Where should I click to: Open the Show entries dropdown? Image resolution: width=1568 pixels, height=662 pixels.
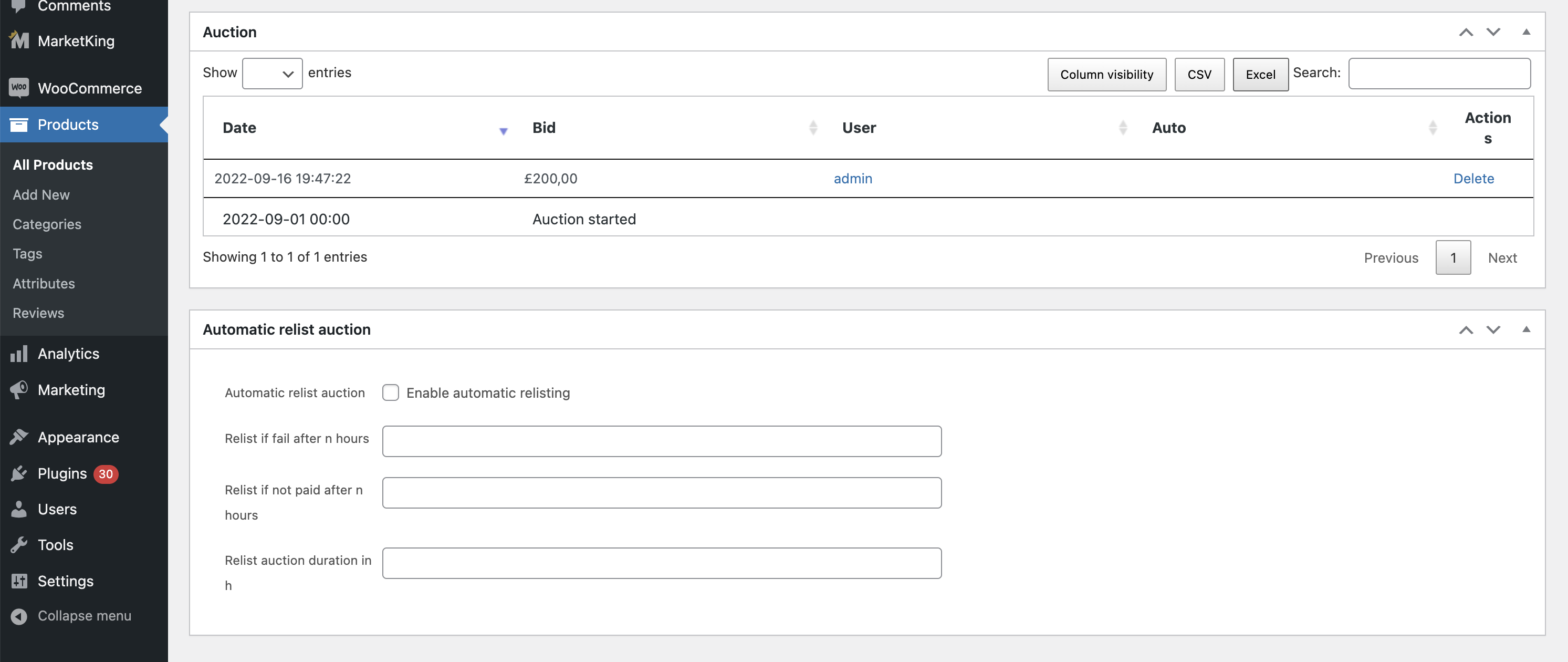272,73
